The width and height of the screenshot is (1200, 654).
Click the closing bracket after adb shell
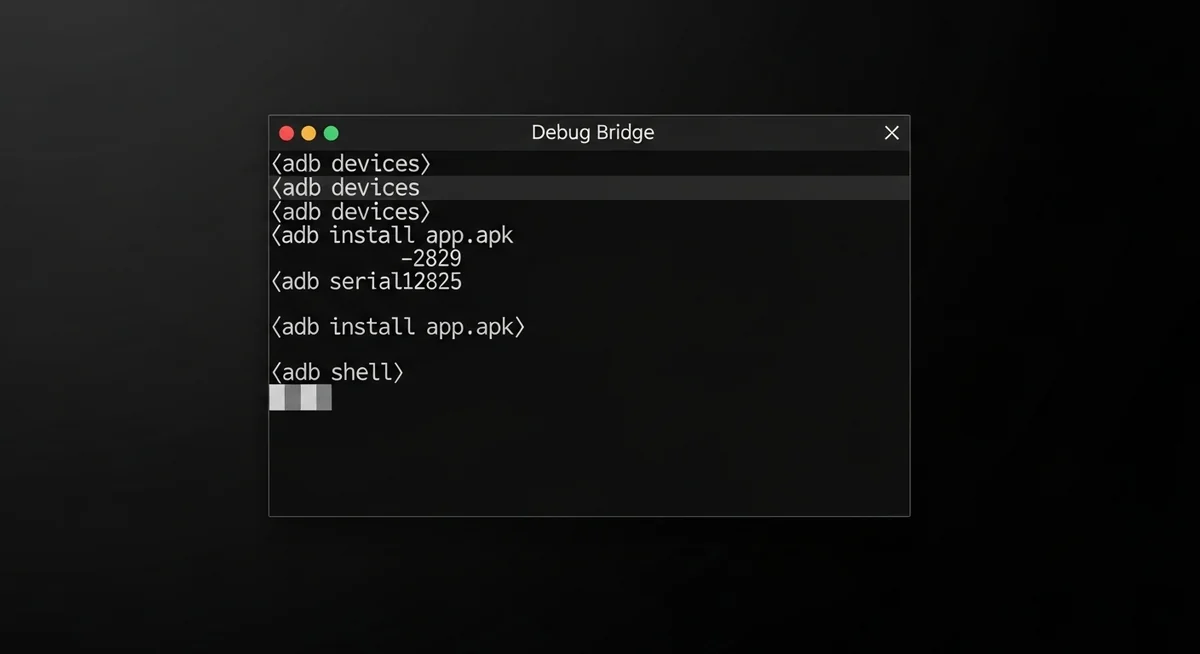pyautogui.click(x=398, y=371)
